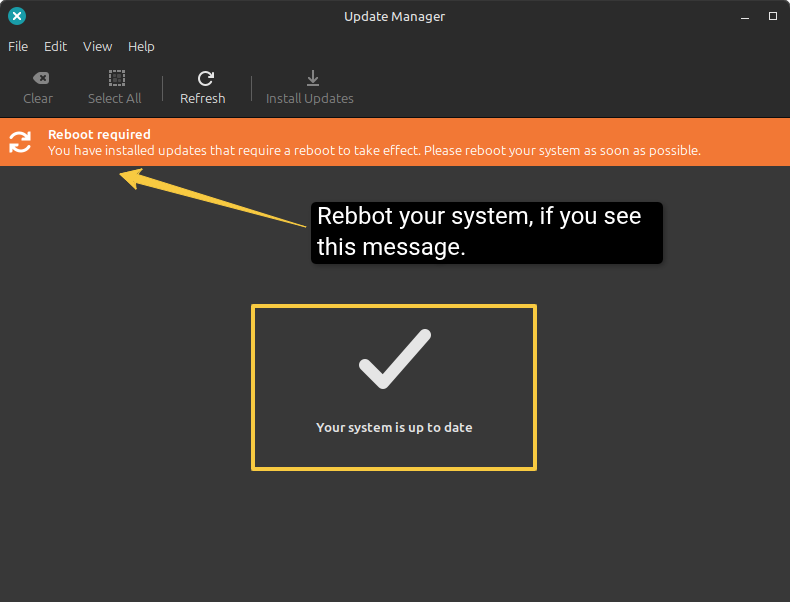Click the 'Reboot required' heading text
790x602 pixels.
[99, 135]
